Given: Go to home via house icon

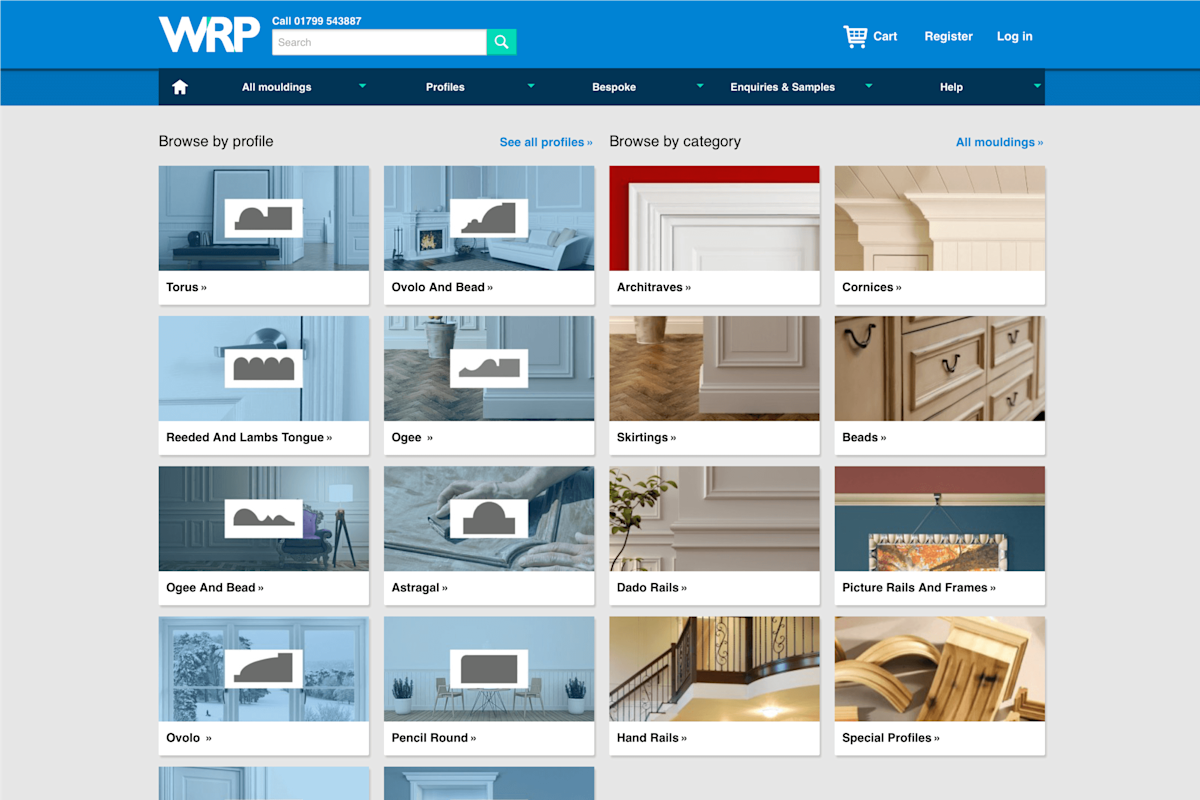Looking at the screenshot, I should pyautogui.click(x=180, y=87).
